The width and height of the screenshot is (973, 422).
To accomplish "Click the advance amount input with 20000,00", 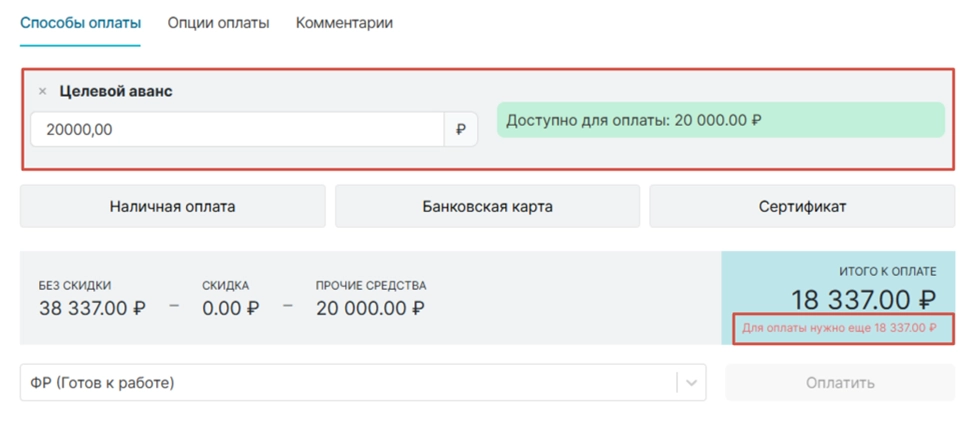I will point(237,129).
